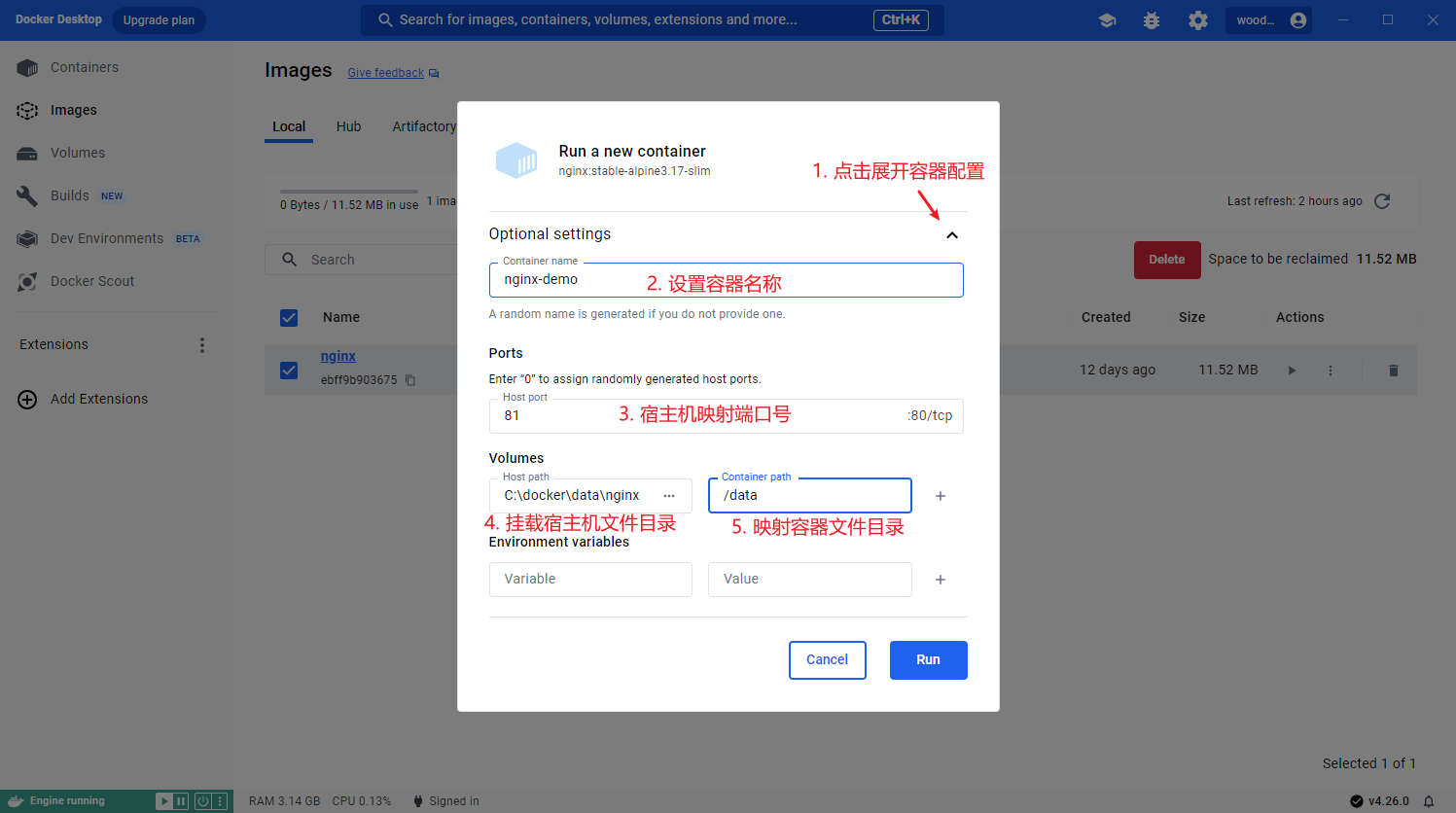Toggle the select-all images checkbox
Viewport: 1456px width, 813px height.
click(x=289, y=318)
